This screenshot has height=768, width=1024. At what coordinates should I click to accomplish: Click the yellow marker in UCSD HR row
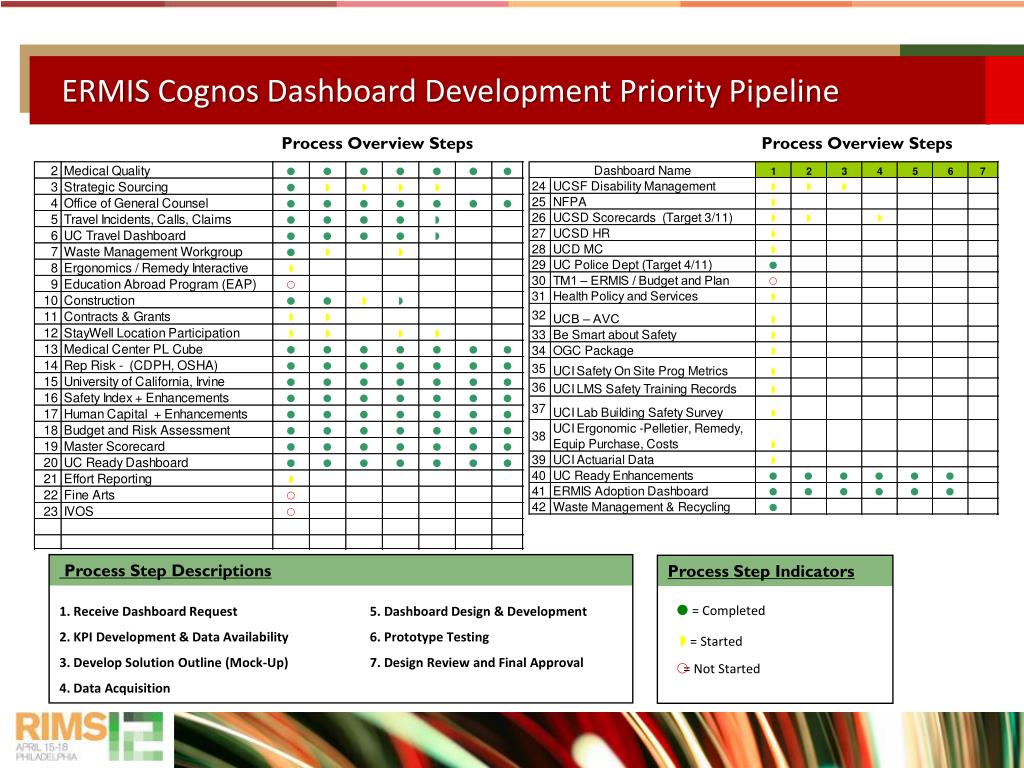[x=773, y=234]
